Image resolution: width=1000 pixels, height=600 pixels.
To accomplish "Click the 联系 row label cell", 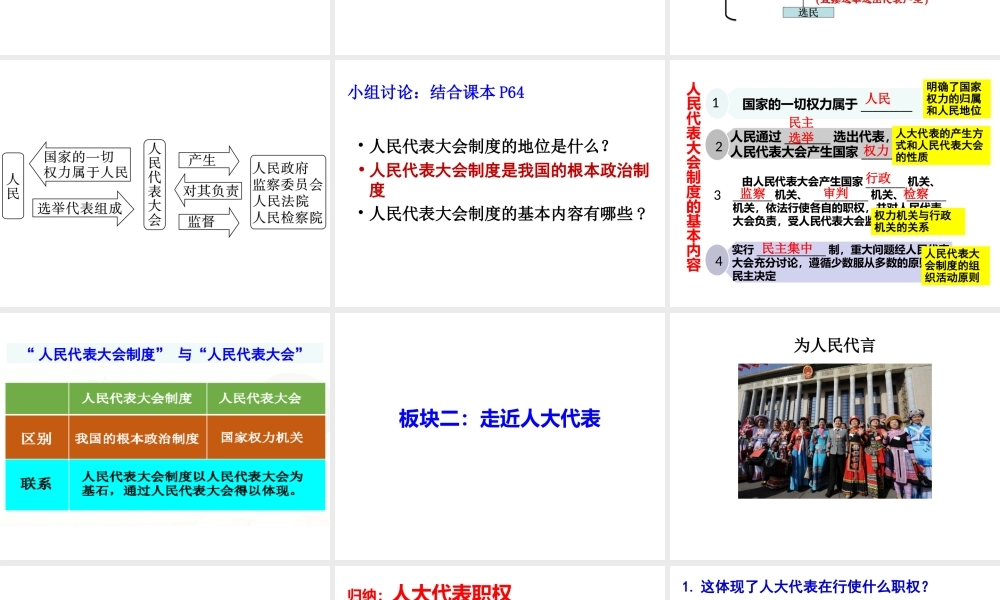I will [36, 484].
